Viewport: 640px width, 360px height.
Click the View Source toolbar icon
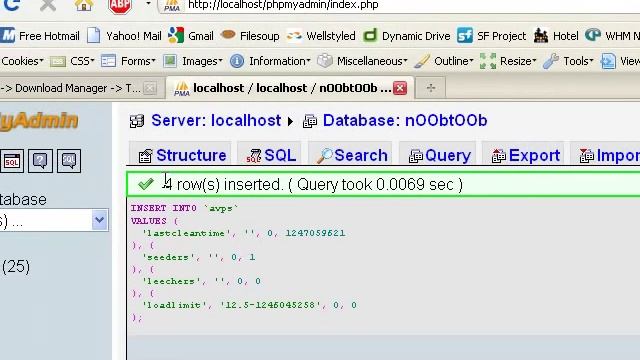(608, 61)
